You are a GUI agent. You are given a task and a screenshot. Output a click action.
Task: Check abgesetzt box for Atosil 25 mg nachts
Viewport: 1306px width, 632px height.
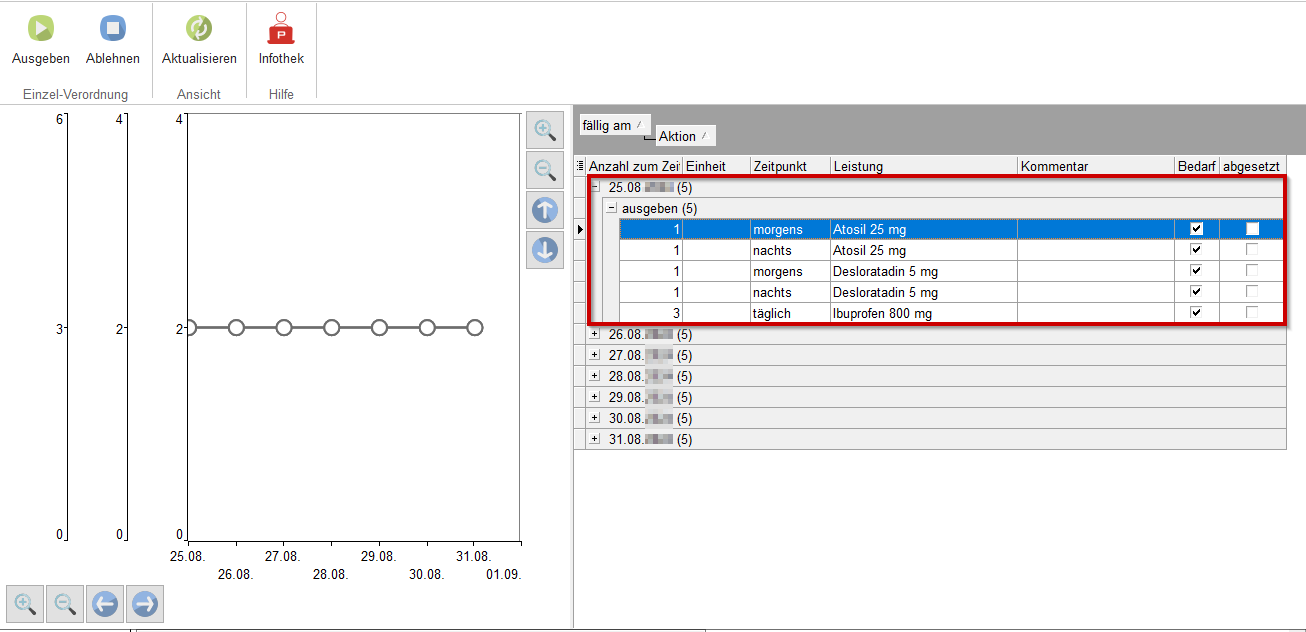point(1252,250)
